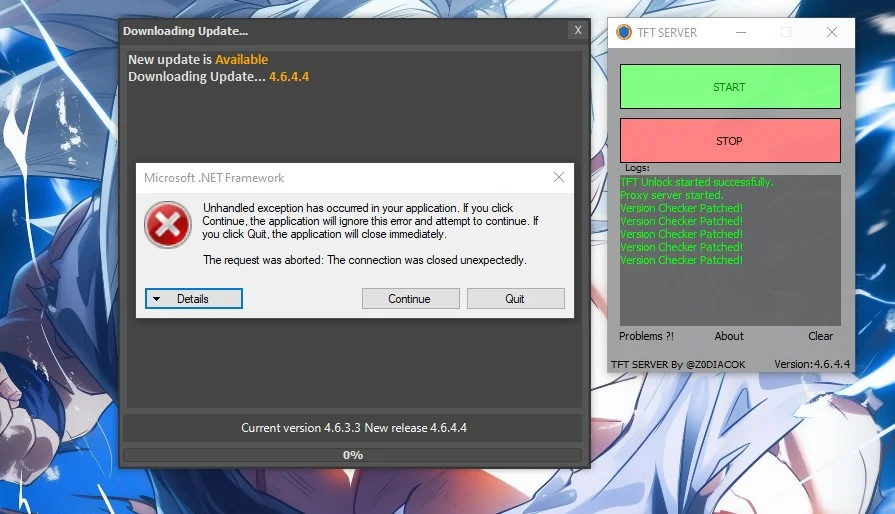Viewport: 895px width, 514px height.
Task: Click the green START button in TFT SERVER
Action: (x=730, y=87)
